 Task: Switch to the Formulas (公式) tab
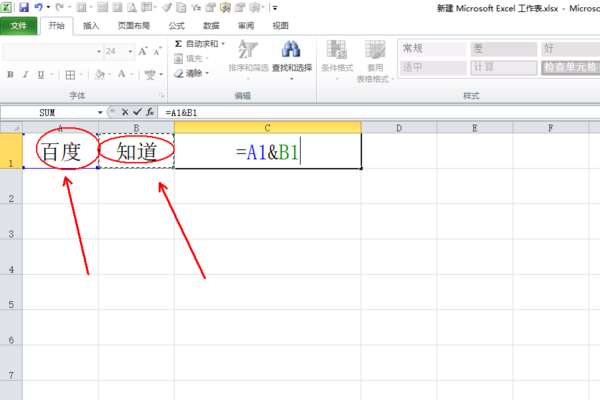tap(176, 26)
